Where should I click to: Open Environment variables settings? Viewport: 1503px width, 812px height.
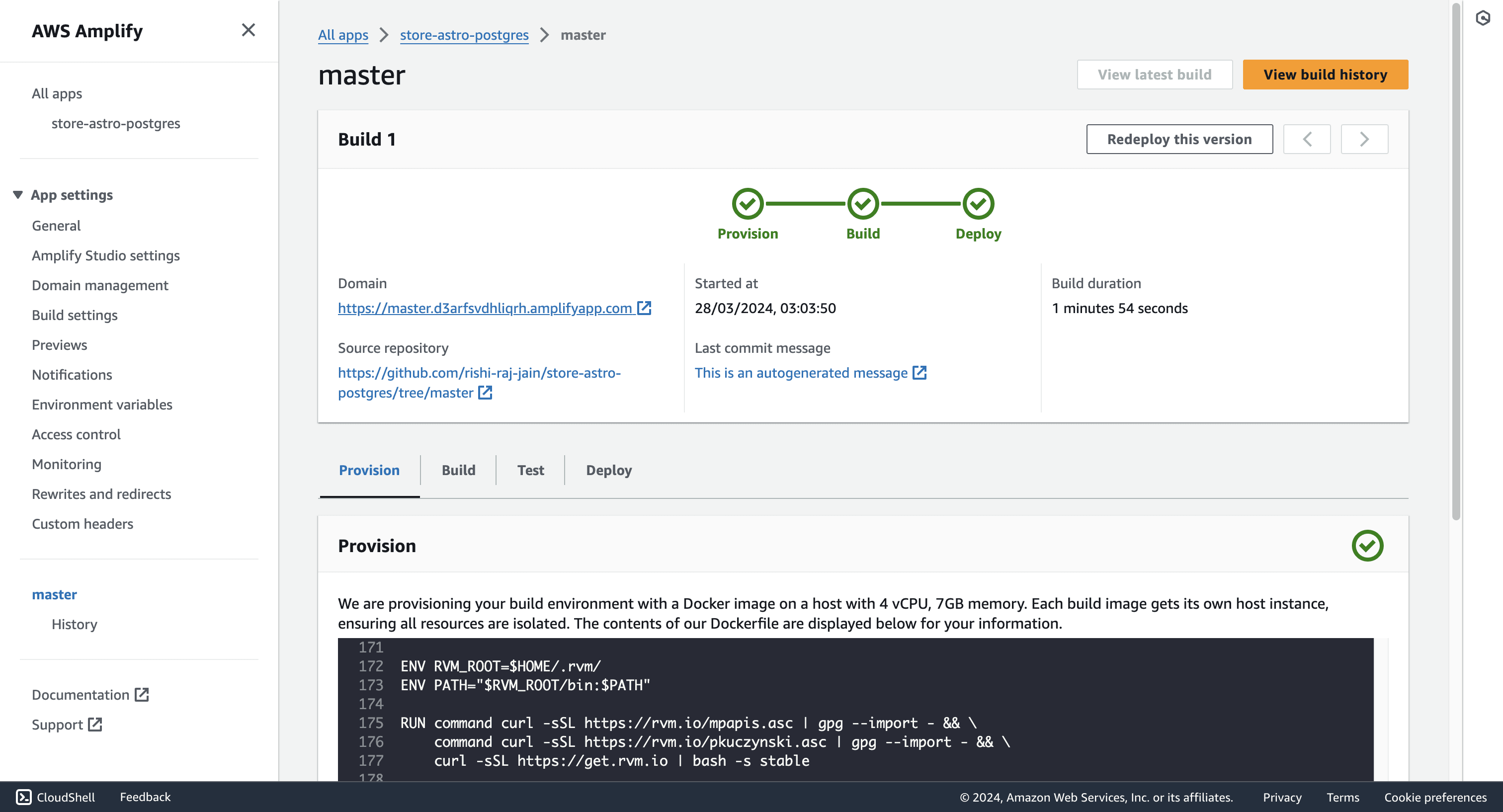(102, 404)
